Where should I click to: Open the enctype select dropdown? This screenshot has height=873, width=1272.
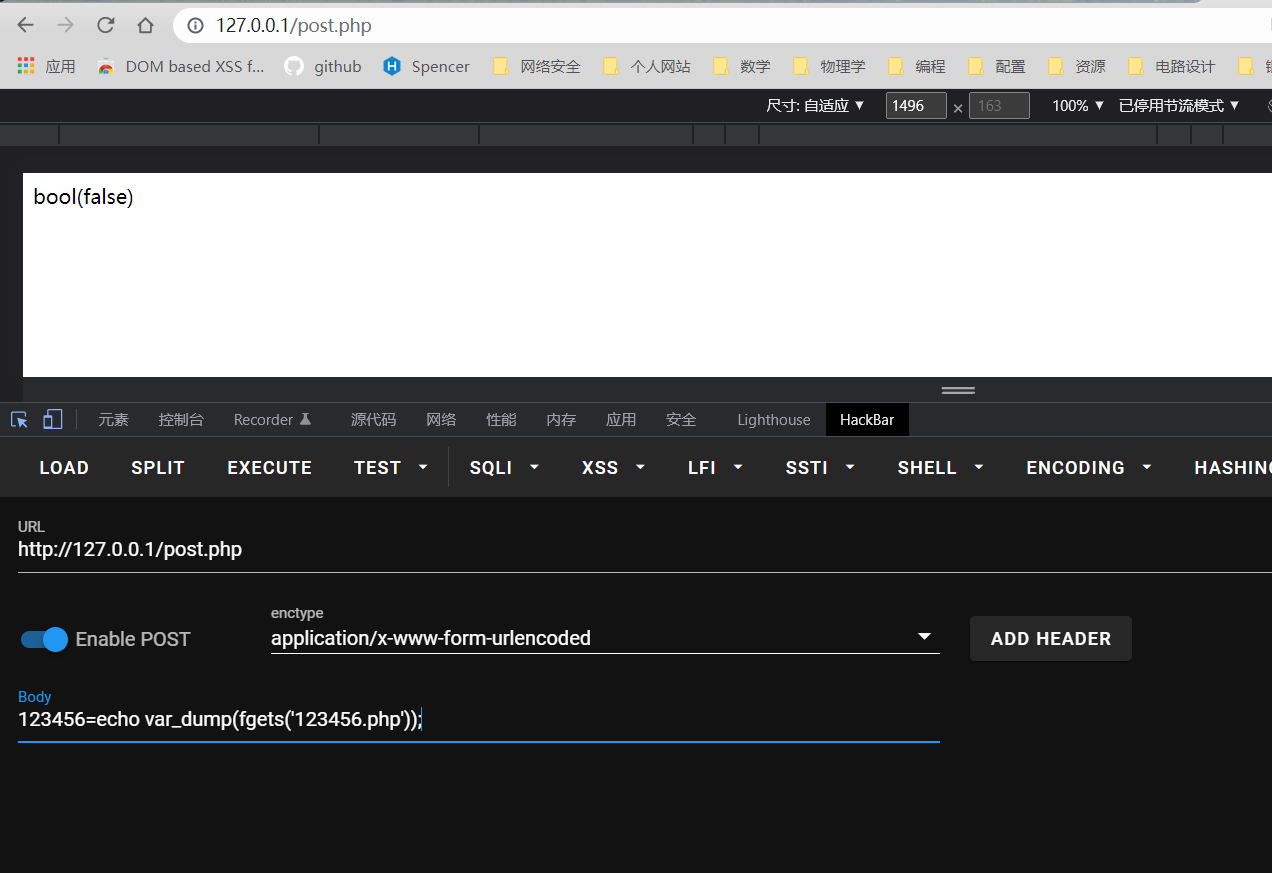[x=605, y=637]
